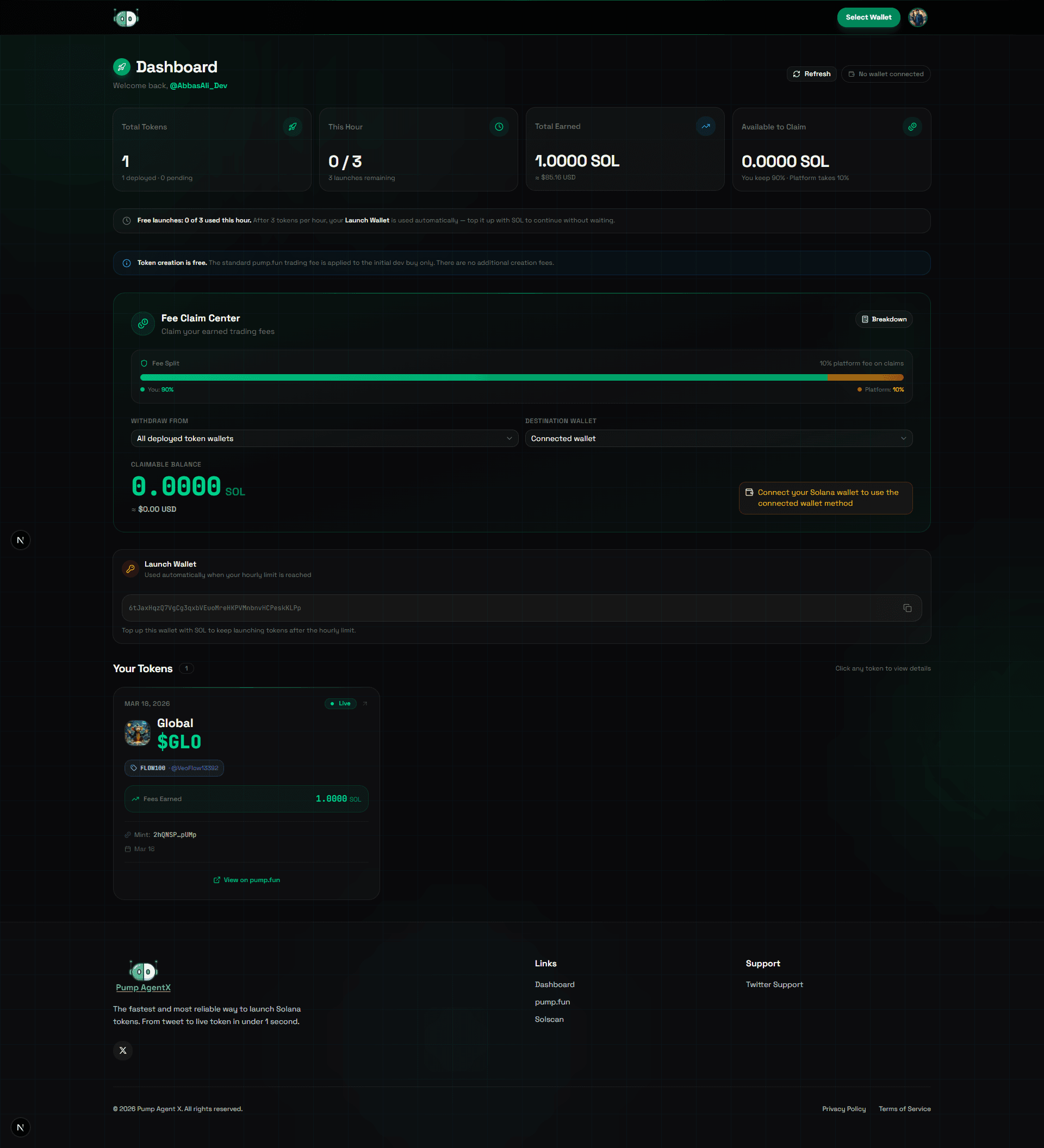This screenshot has height=1148, width=1044.
Task: Click the Fee Claim Center coins icon
Action: pyautogui.click(x=143, y=324)
